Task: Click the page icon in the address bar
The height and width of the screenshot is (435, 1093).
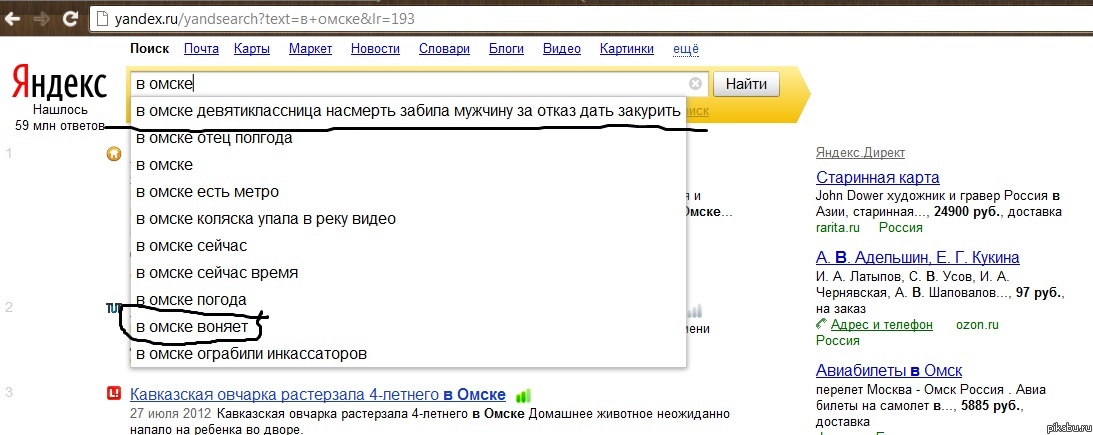Action: [102, 19]
